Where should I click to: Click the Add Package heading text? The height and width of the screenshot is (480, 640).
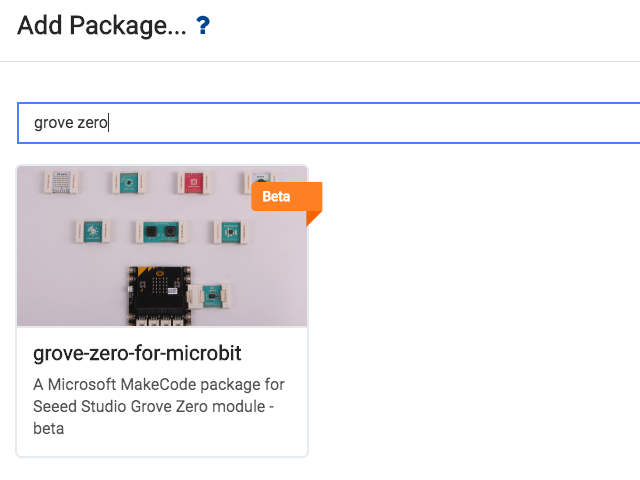[x=102, y=25]
